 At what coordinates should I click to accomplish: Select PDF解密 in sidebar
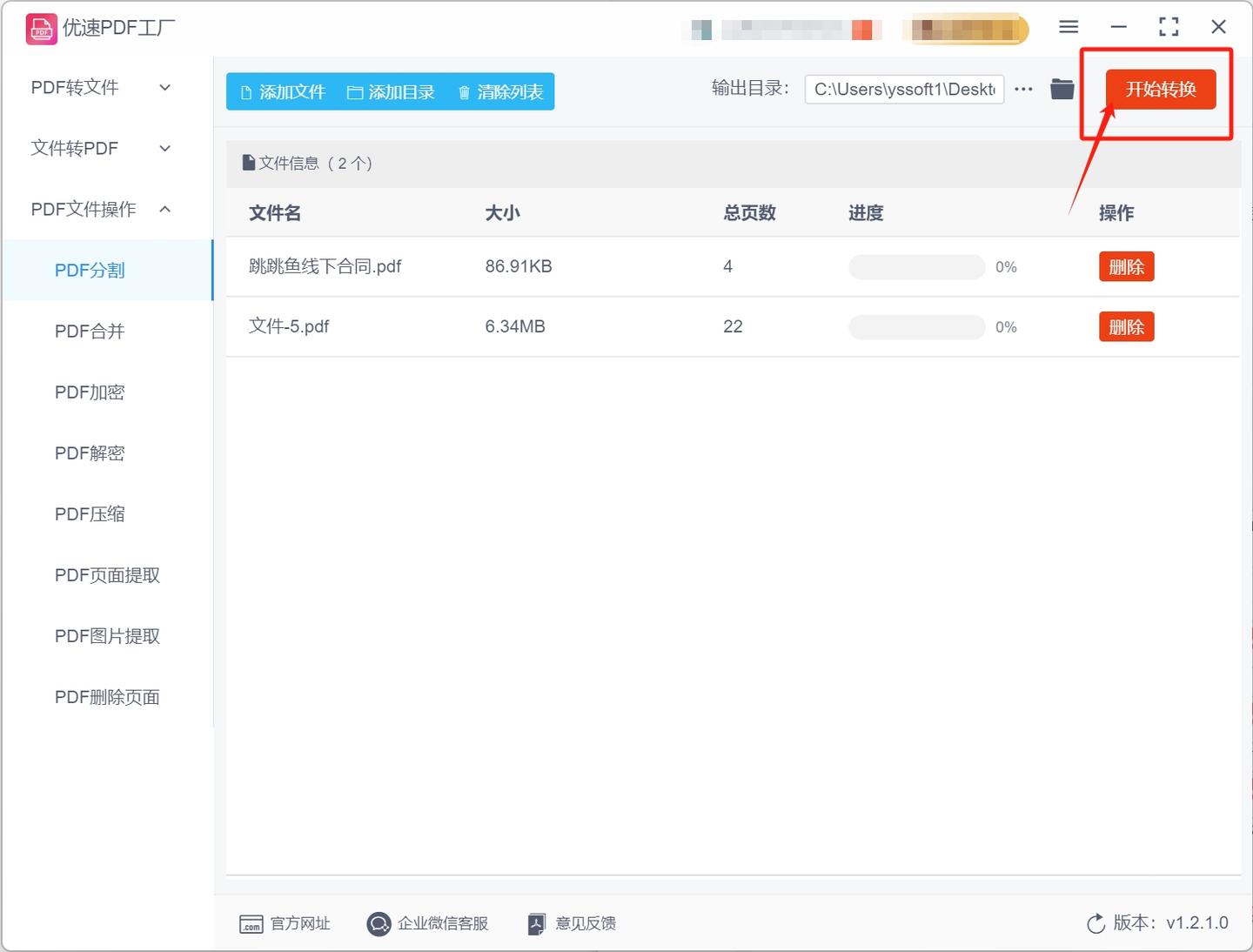pyautogui.click(x=108, y=453)
